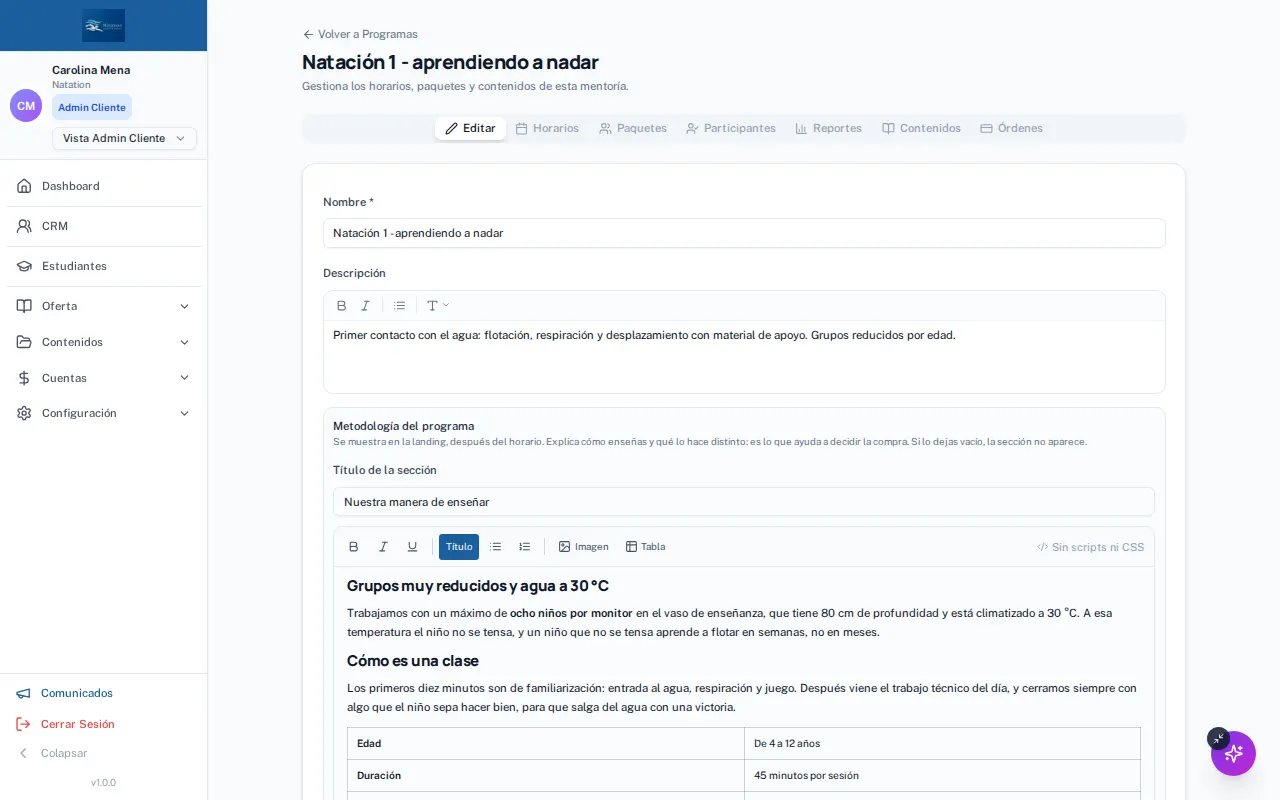Screen dimensions: 1280x800
Task: Click the Nombre input field
Action: click(x=744, y=233)
